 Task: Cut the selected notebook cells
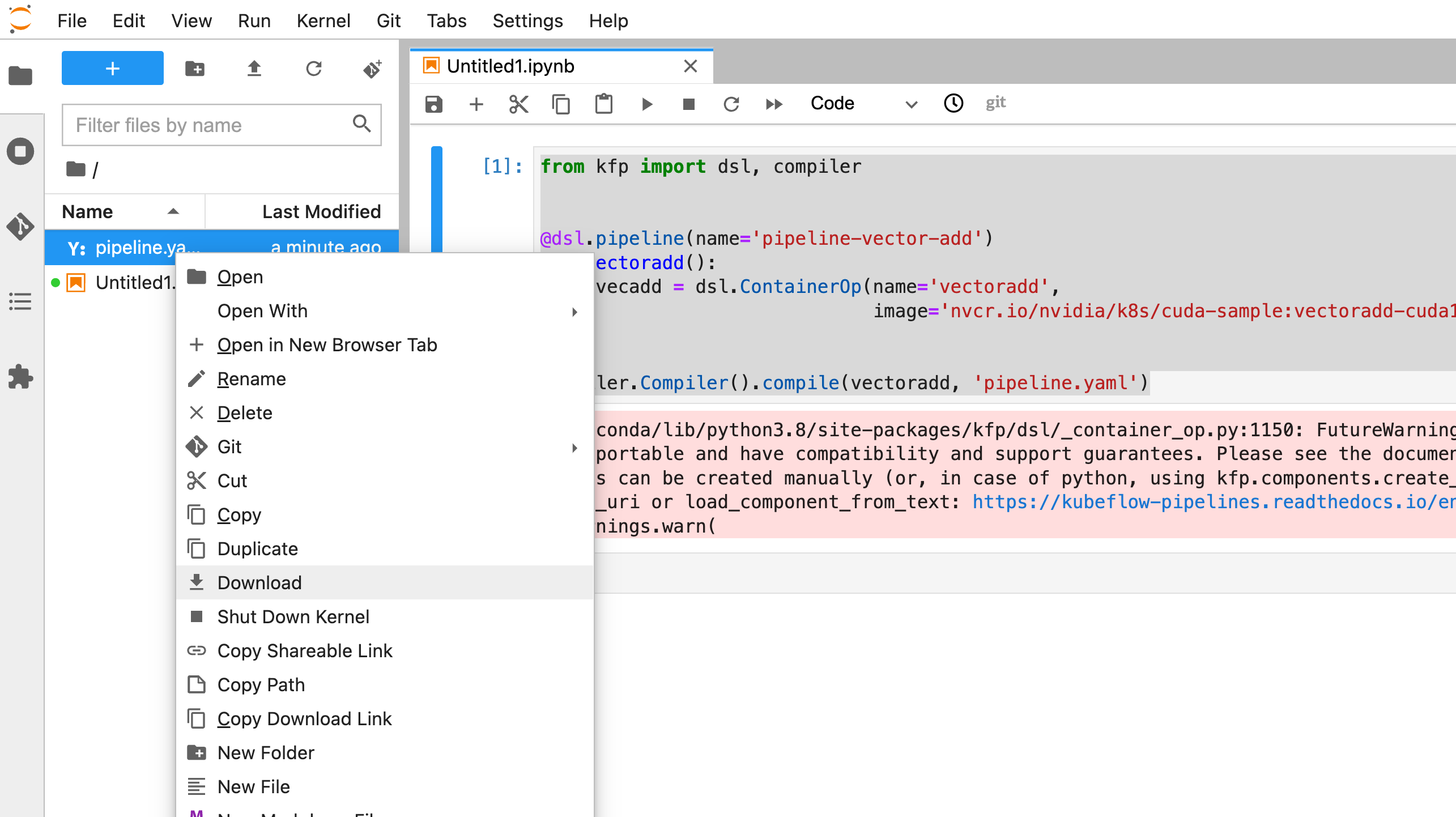coord(518,104)
